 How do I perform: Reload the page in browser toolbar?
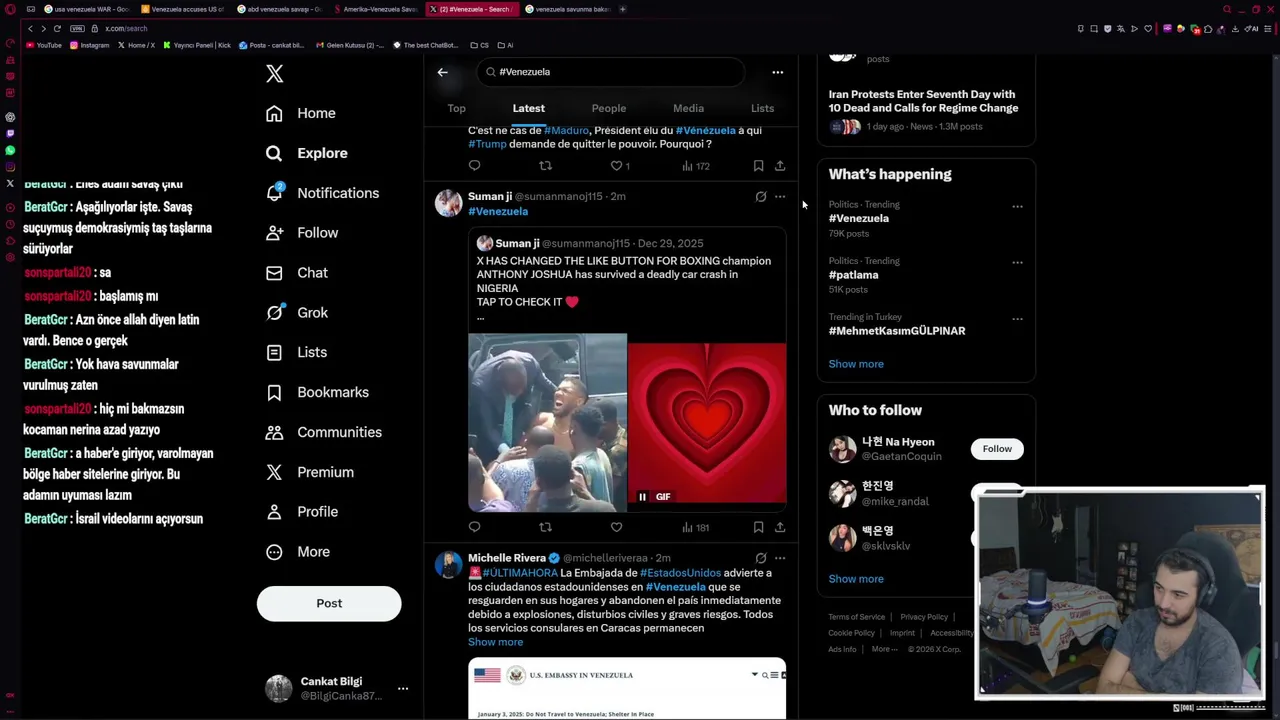pos(57,28)
